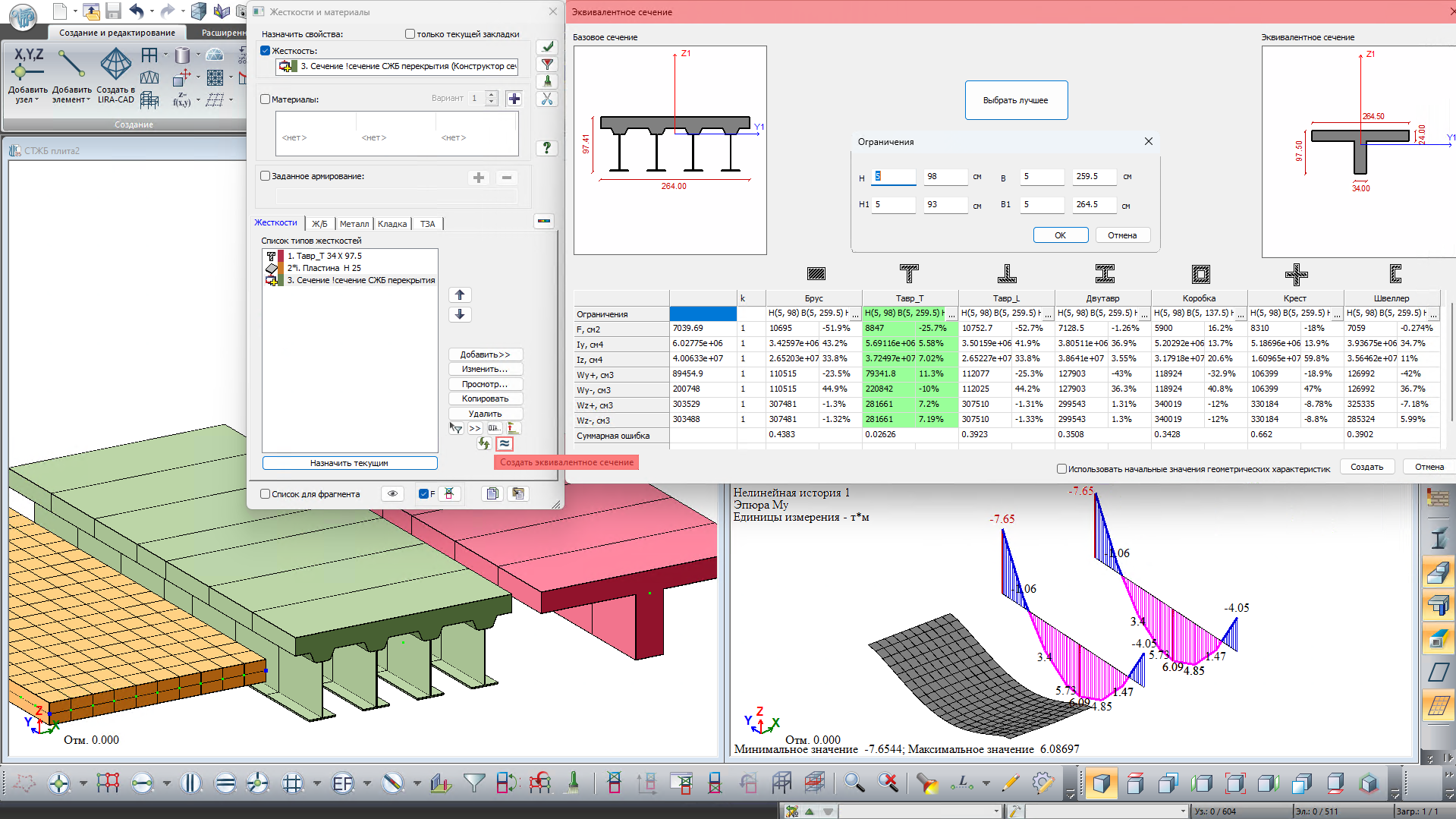Viewport: 1456px width, 819px height.
Task: Toggle the eye visibility button
Action: click(392, 494)
